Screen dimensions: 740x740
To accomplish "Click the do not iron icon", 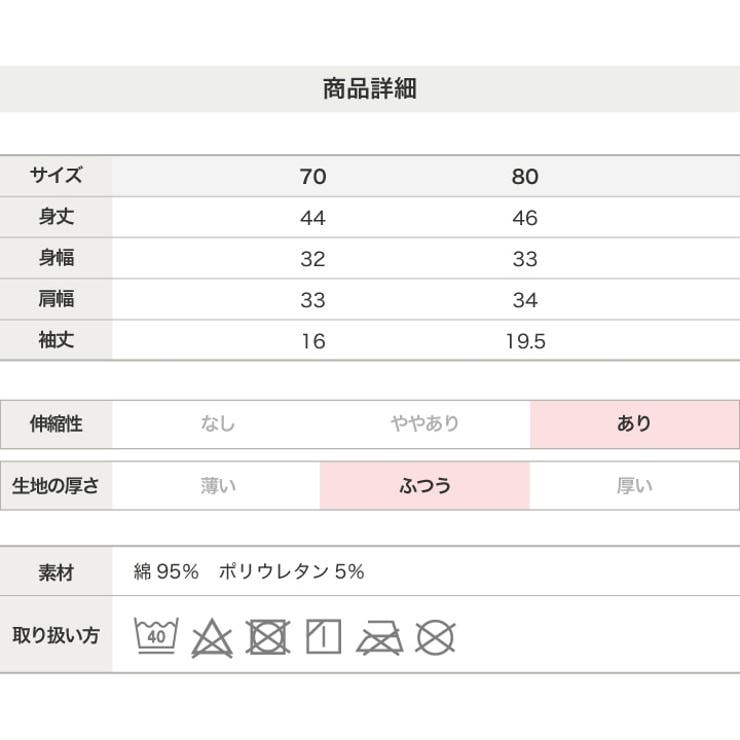I will click(x=380, y=636).
